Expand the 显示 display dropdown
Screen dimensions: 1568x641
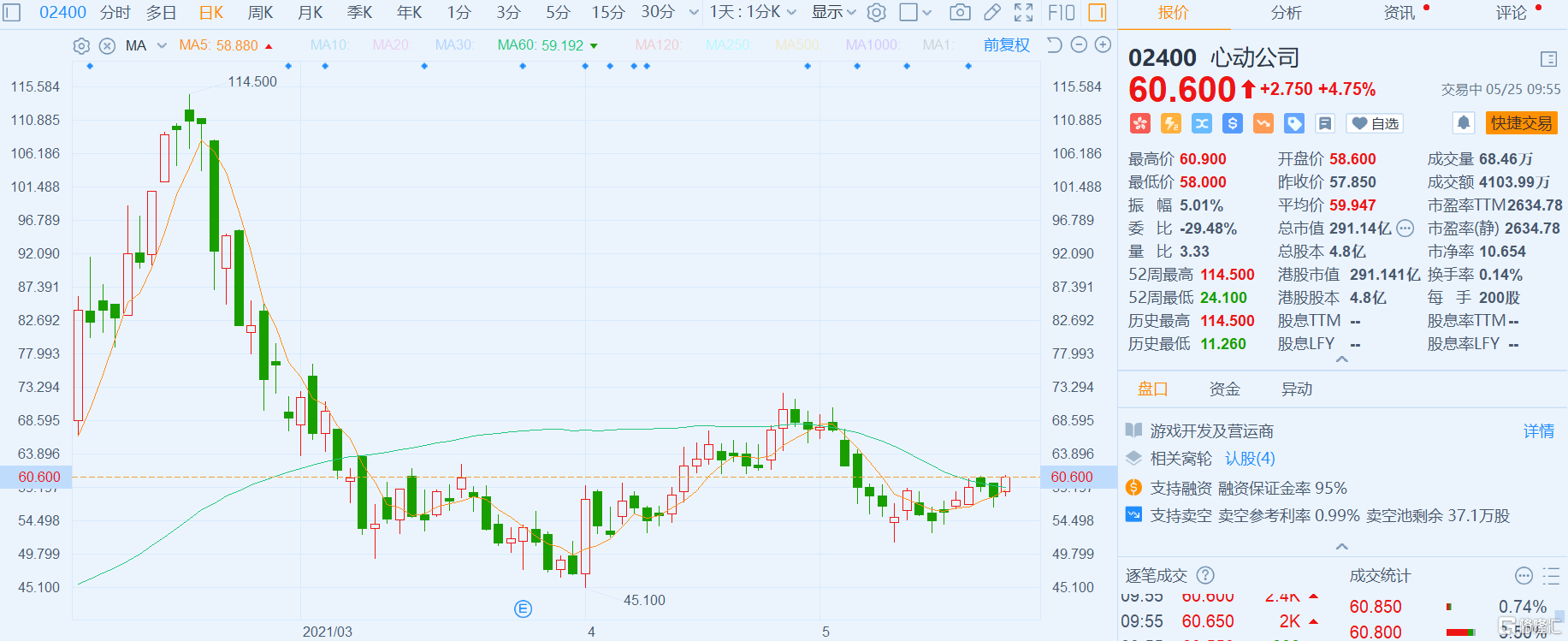point(833,12)
